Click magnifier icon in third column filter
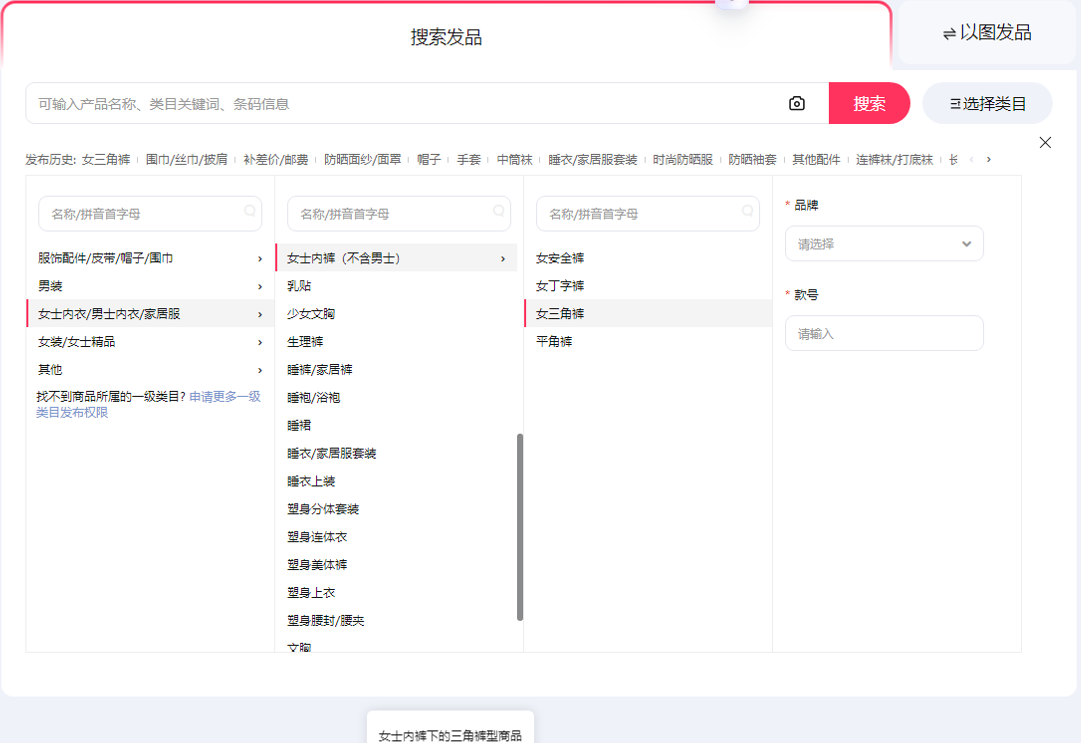This screenshot has height=743, width=1081. (x=747, y=211)
